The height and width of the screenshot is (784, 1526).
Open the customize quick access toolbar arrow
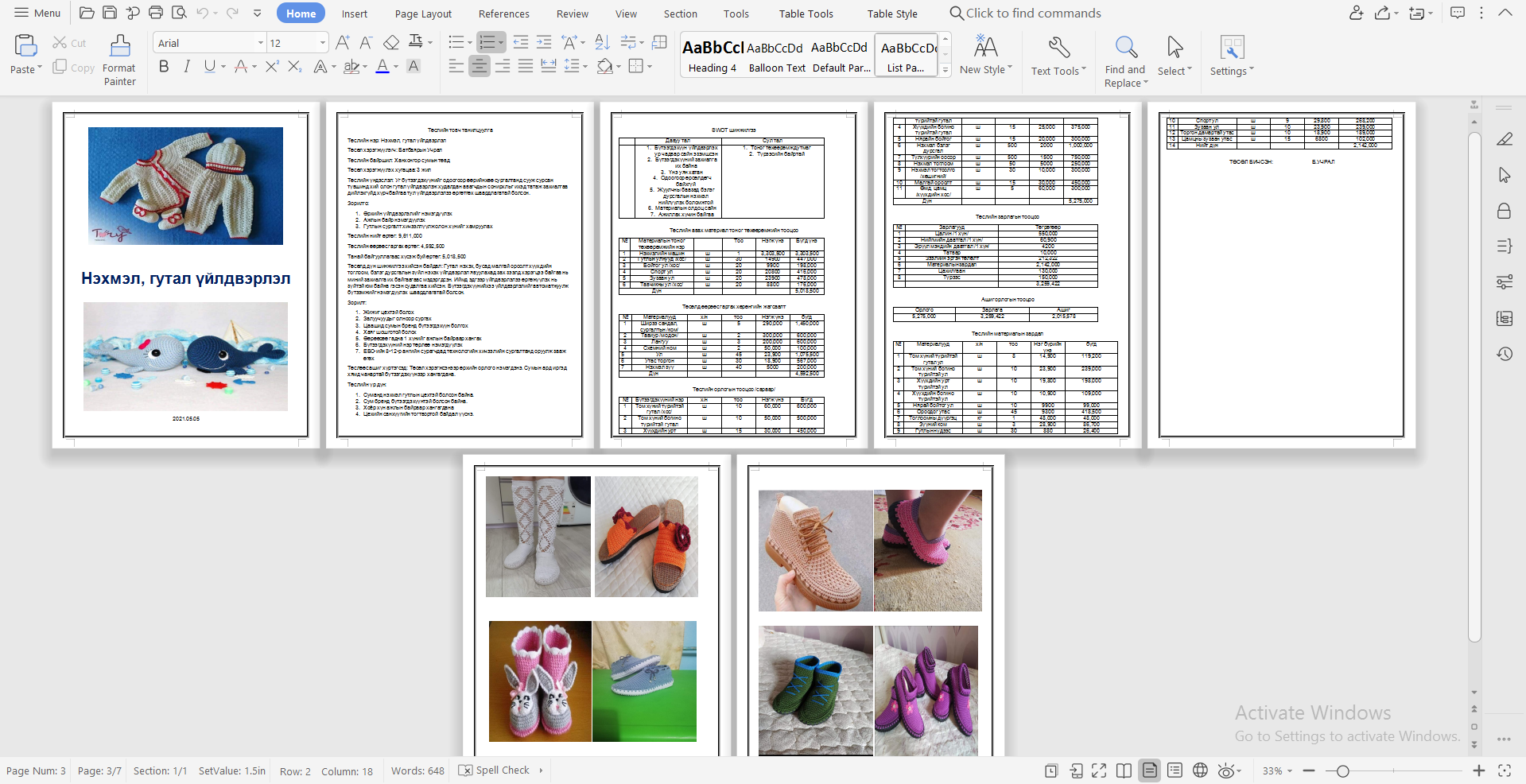[x=258, y=13]
